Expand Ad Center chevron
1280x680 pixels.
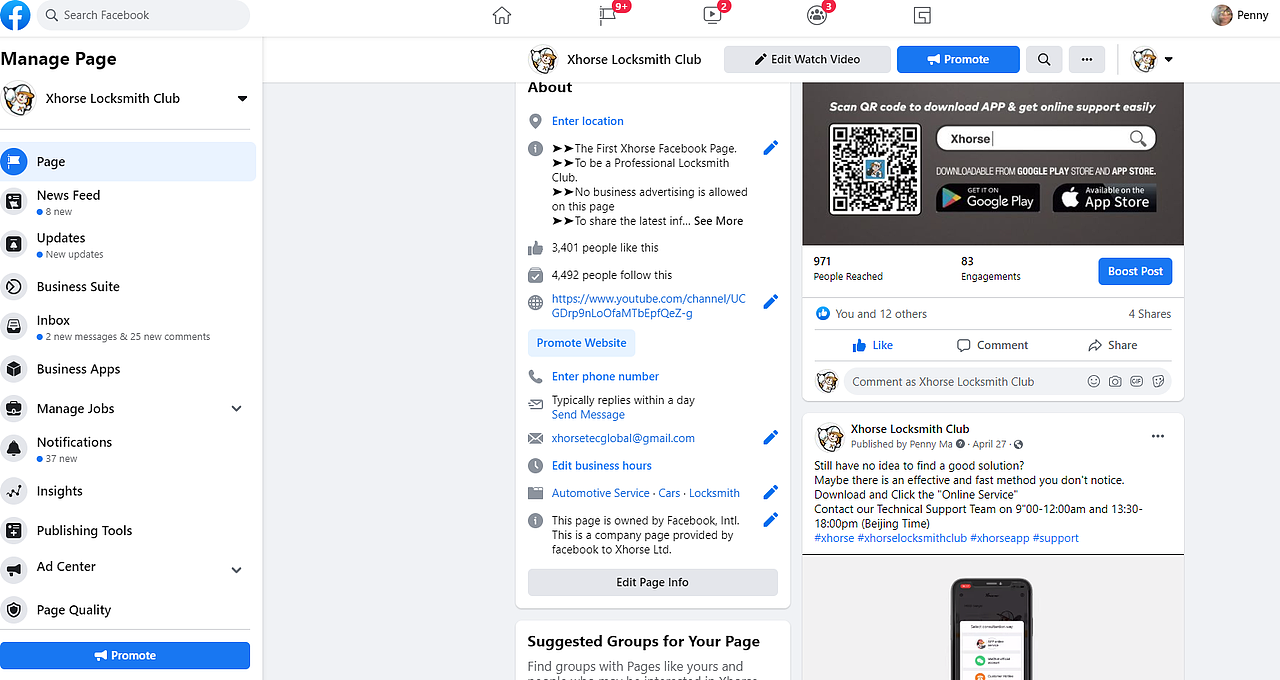tap(237, 570)
